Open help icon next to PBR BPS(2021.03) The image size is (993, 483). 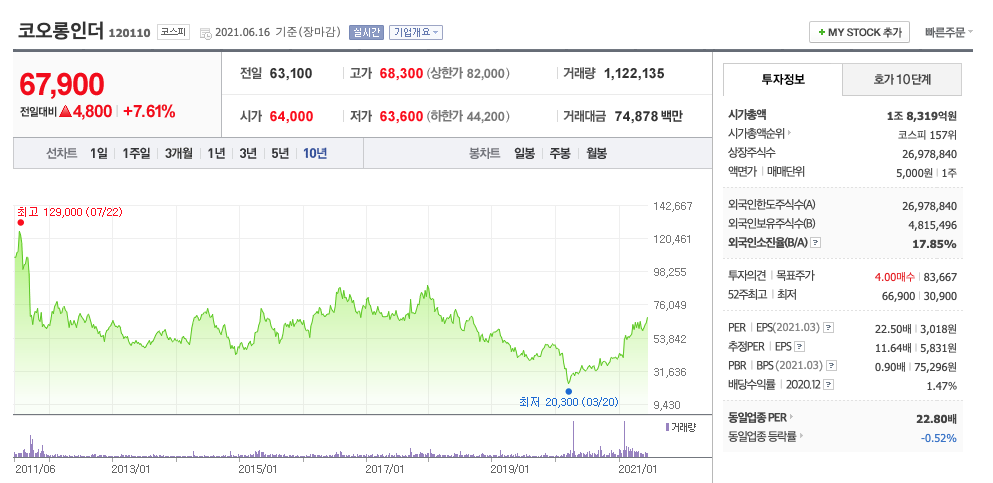832,365
